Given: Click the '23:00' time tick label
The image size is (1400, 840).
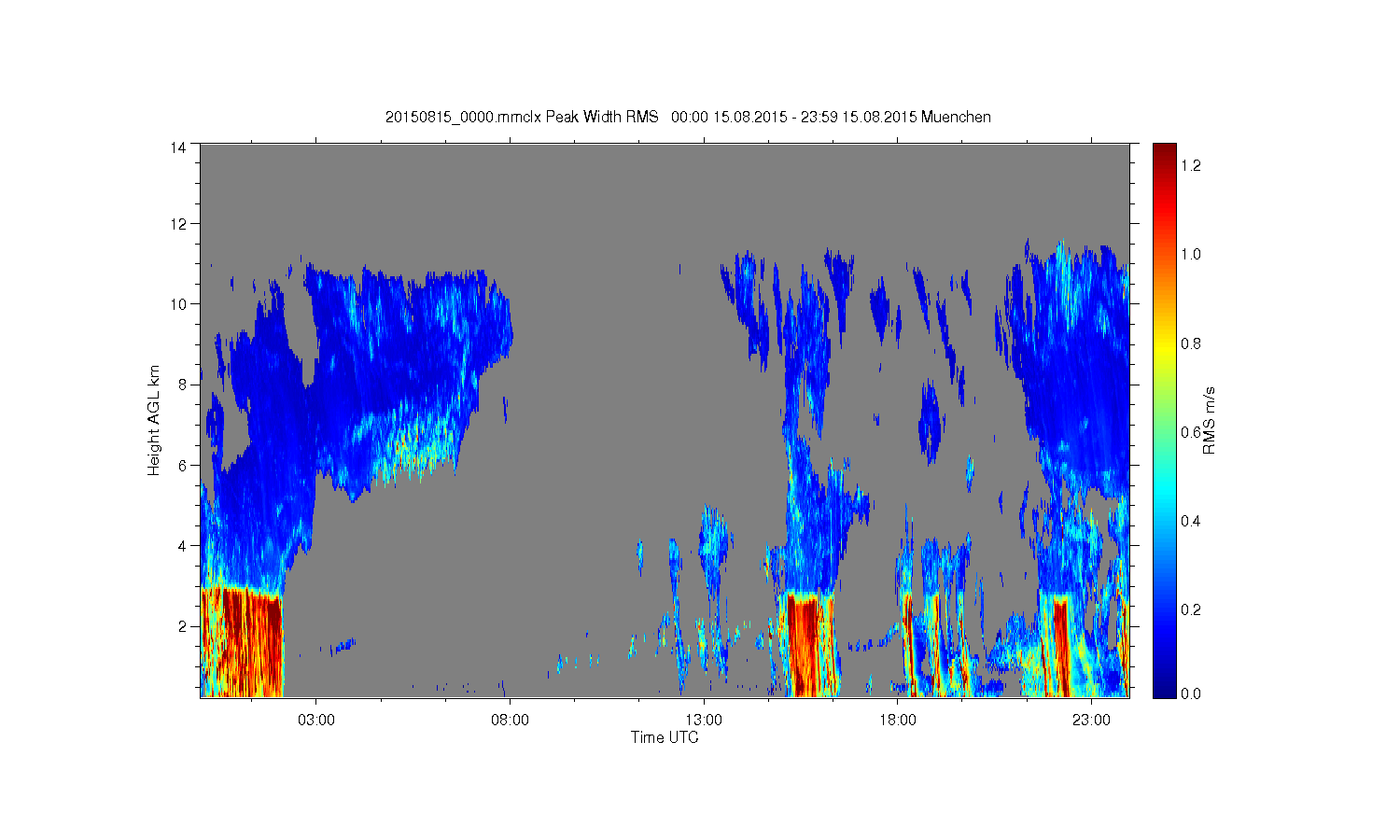Looking at the screenshot, I should point(1091,721).
